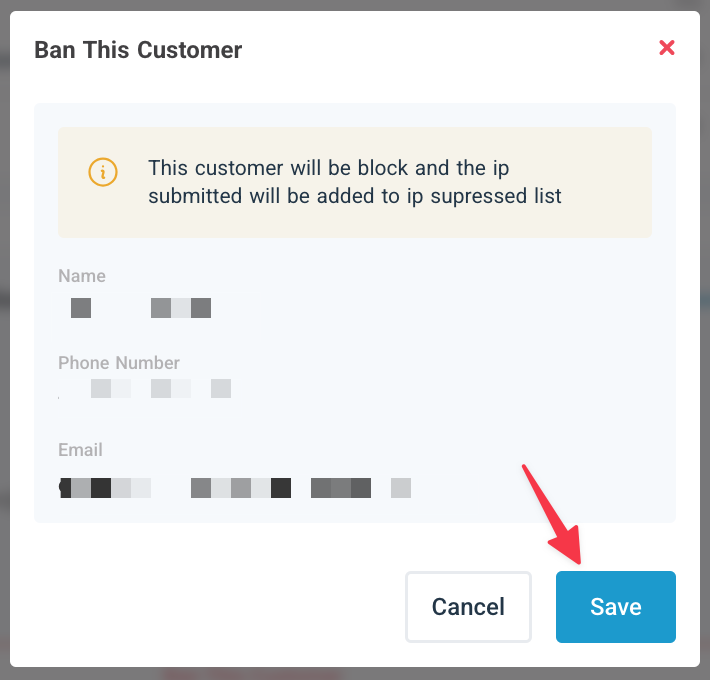This screenshot has height=680, width=710.
Task: Close the dialog with the red X
Action: 667,48
